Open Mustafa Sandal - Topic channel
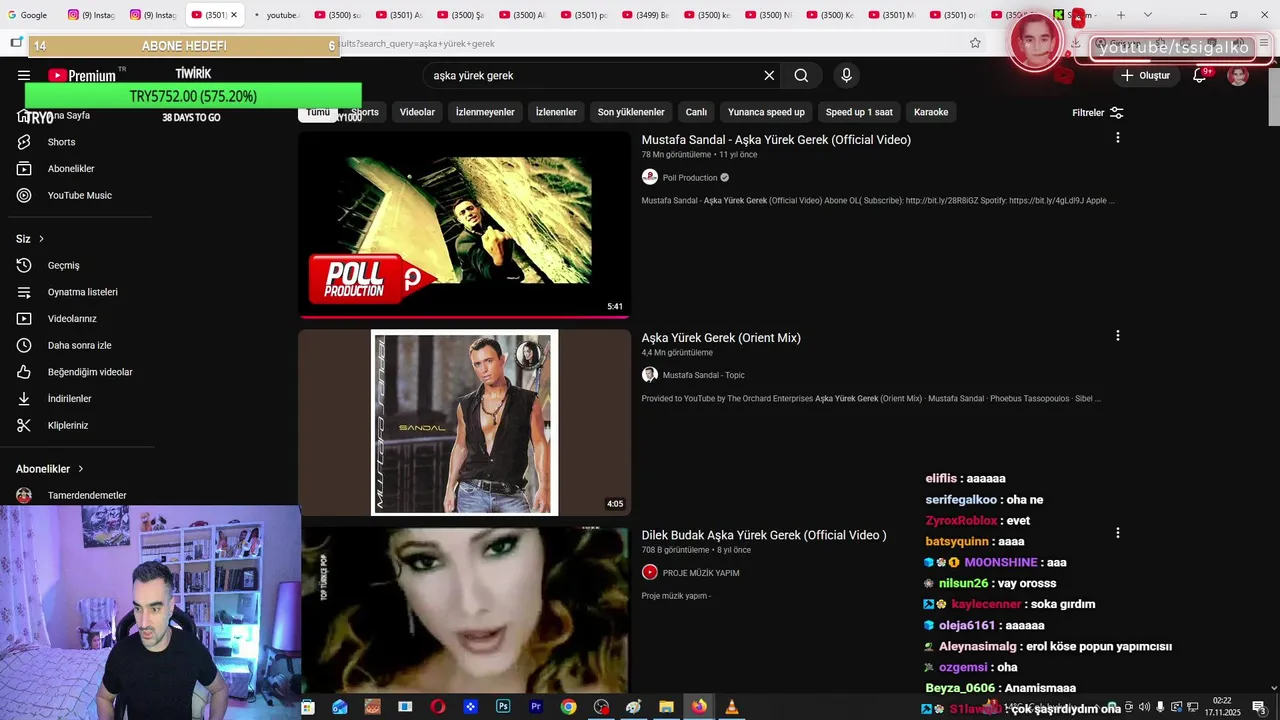 [x=703, y=375]
